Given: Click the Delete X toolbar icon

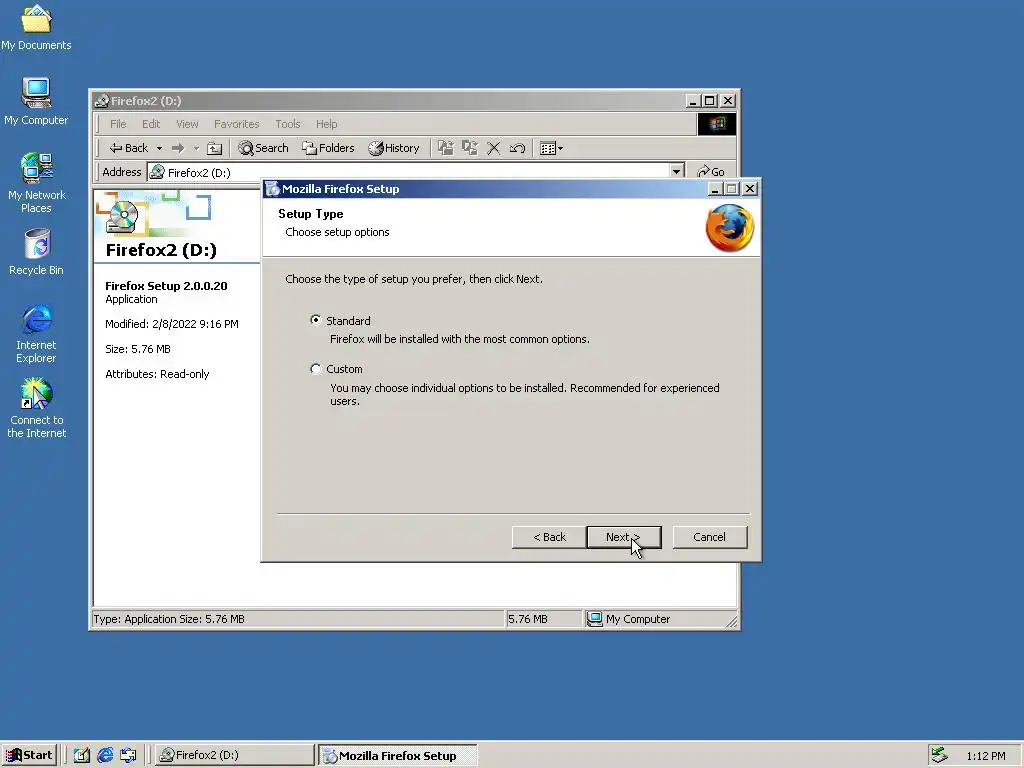Looking at the screenshot, I should pyautogui.click(x=494, y=148).
